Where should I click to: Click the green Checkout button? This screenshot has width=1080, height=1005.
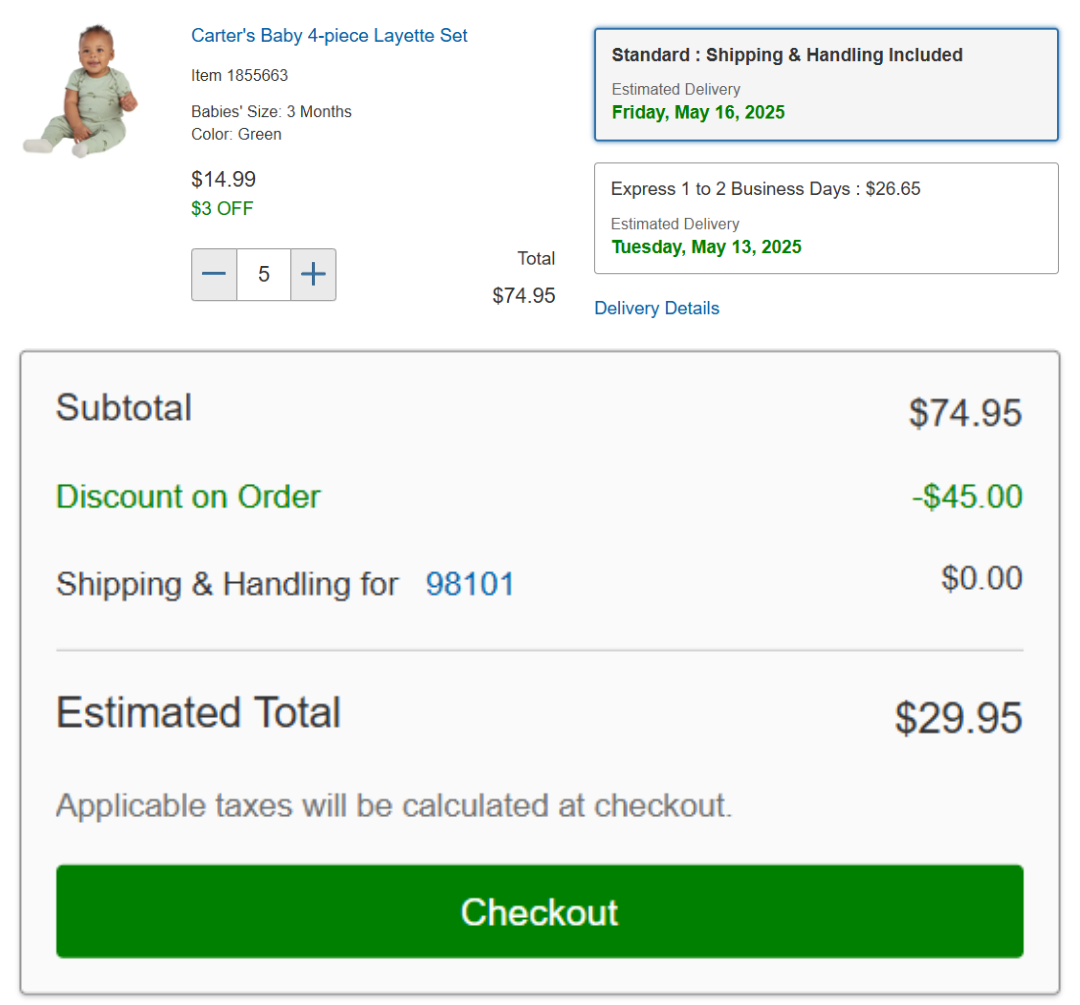pyautogui.click(x=539, y=911)
